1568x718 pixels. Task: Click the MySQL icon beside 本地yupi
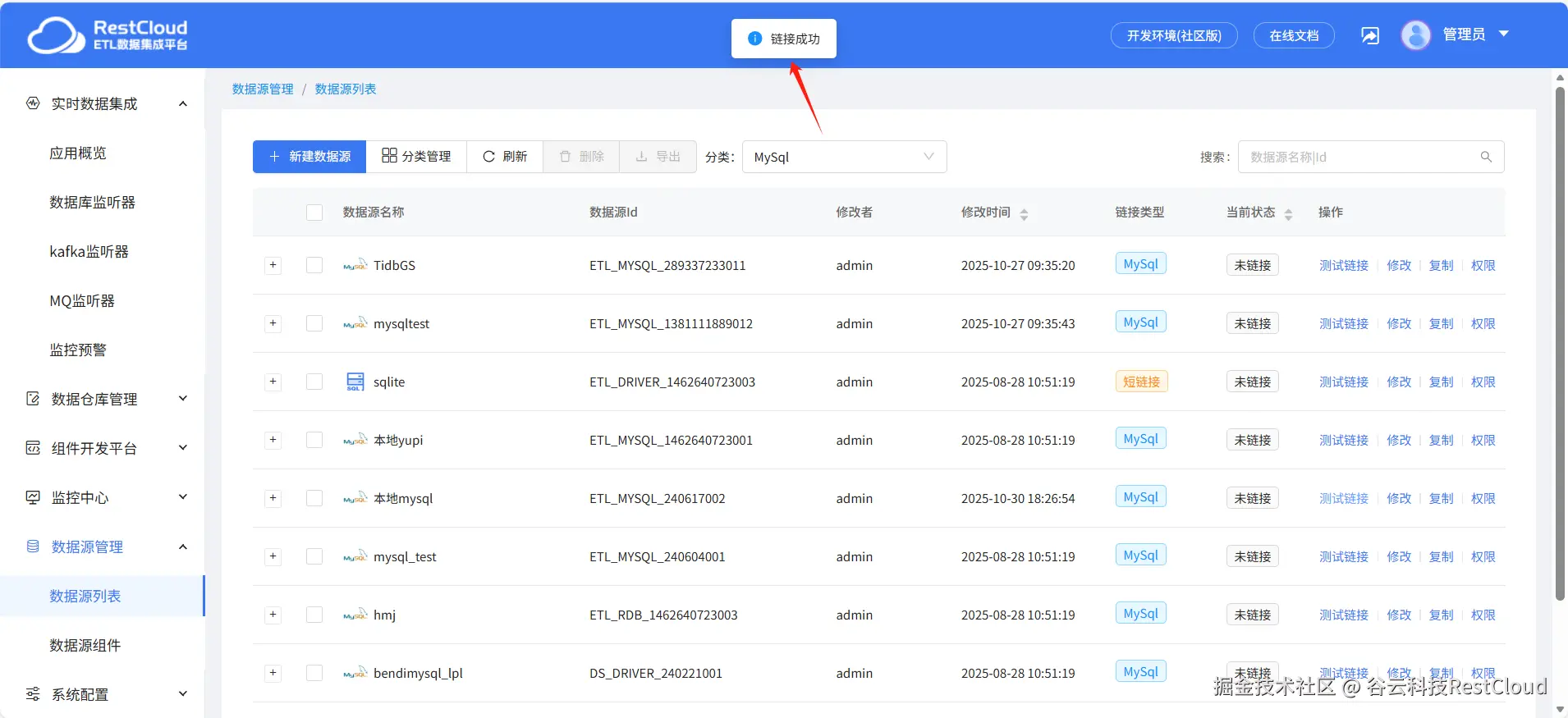[355, 440]
